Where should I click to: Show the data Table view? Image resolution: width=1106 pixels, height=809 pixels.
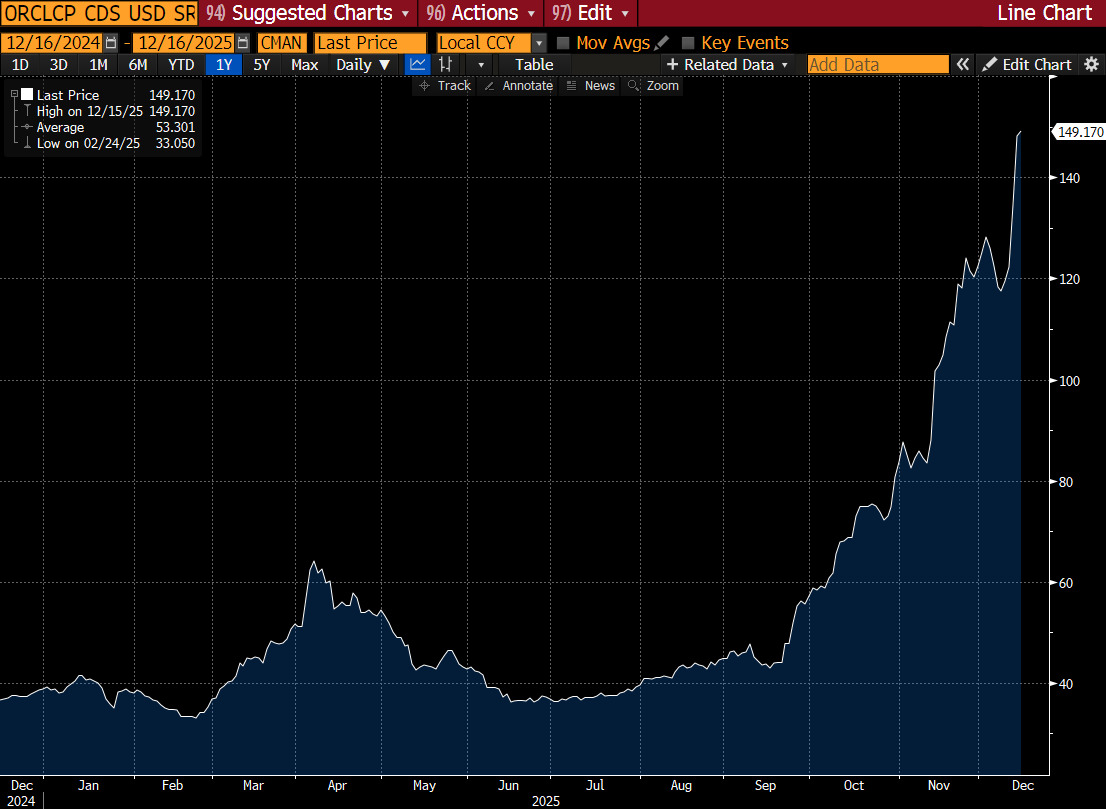click(x=534, y=65)
